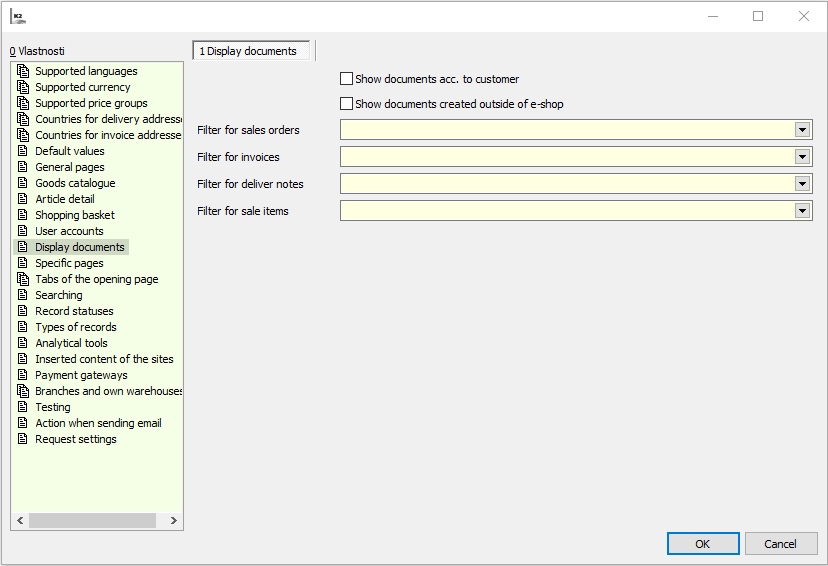The image size is (828, 566).
Task: Click the Filter for deliver notes field
Action: (x=566, y=184)
